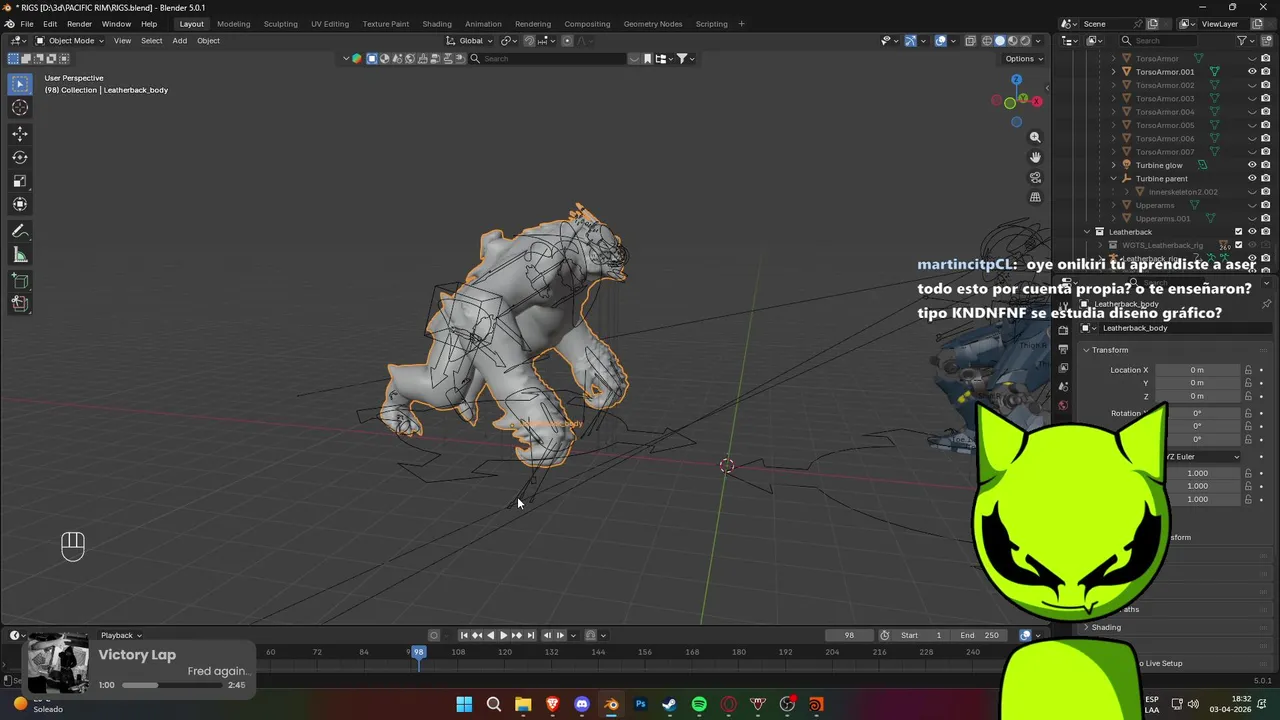Open the Edit menu
This screenshot has height=720, width=1280.
pyautogui.click(x=50, y=24)
